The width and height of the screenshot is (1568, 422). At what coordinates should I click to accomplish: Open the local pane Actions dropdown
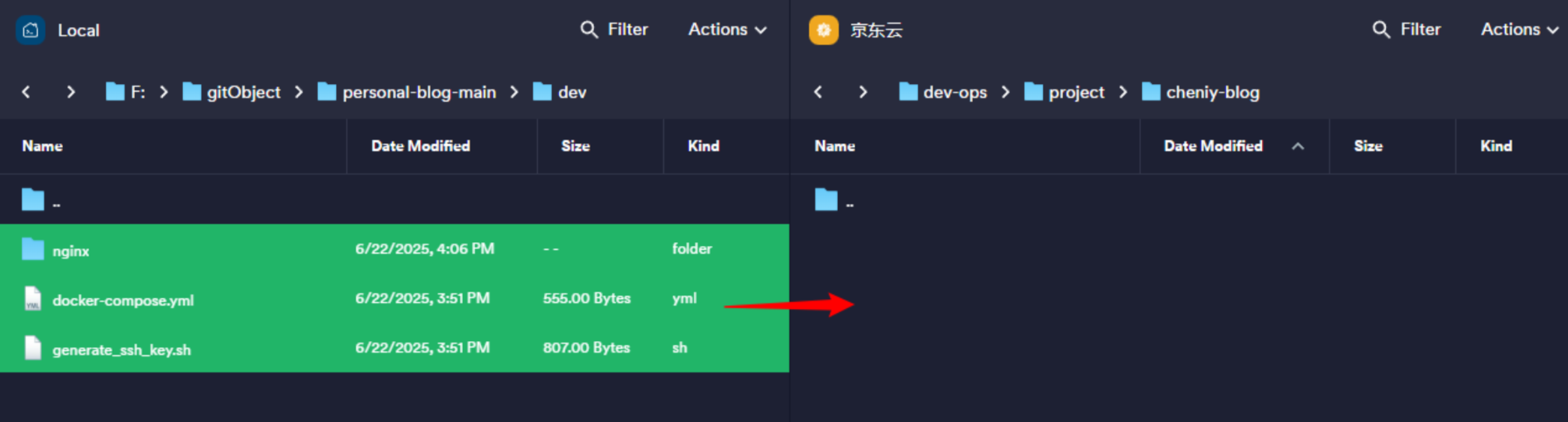pyautogui.click(x=726, y=29)
